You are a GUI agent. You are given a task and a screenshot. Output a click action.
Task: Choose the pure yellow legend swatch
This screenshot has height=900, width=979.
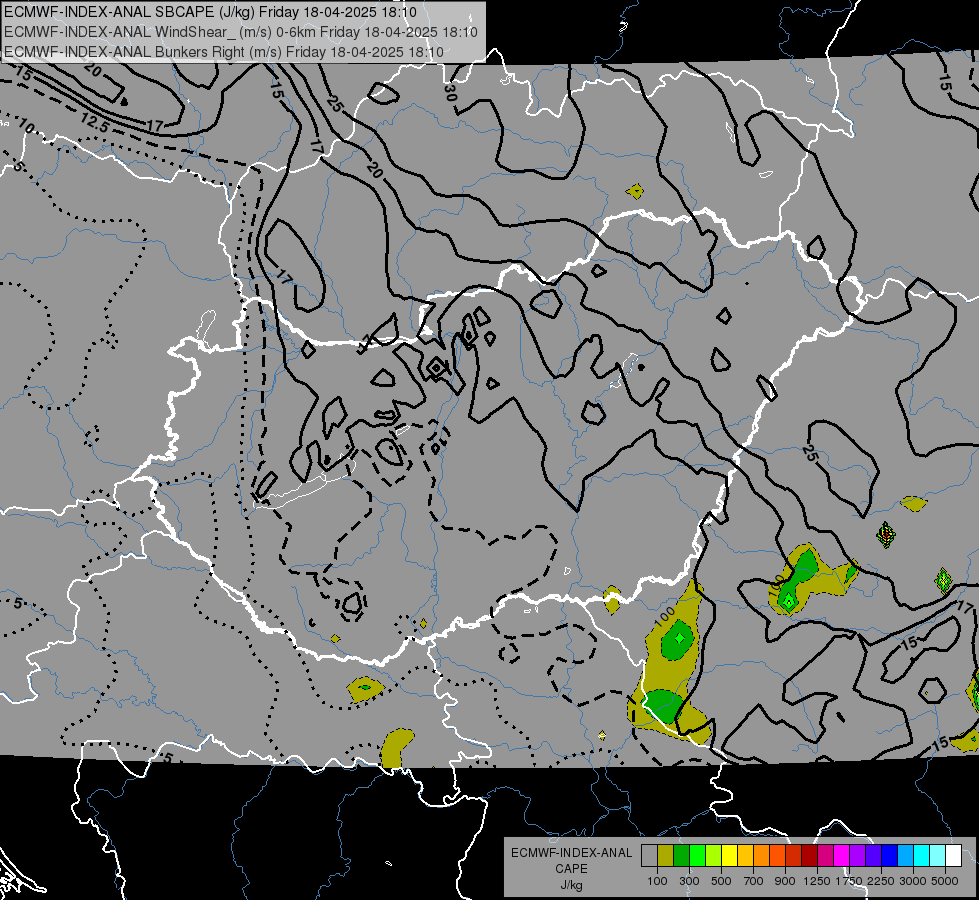tap(729, 855)
